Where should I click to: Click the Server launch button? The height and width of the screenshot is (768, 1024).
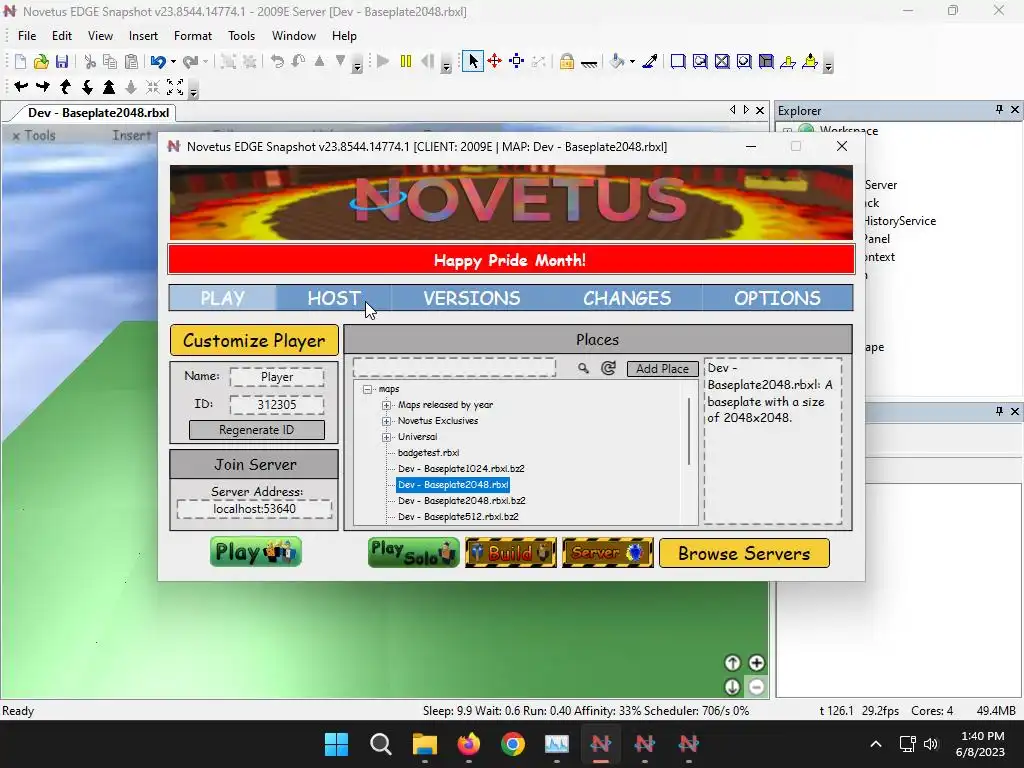[607, 552]
